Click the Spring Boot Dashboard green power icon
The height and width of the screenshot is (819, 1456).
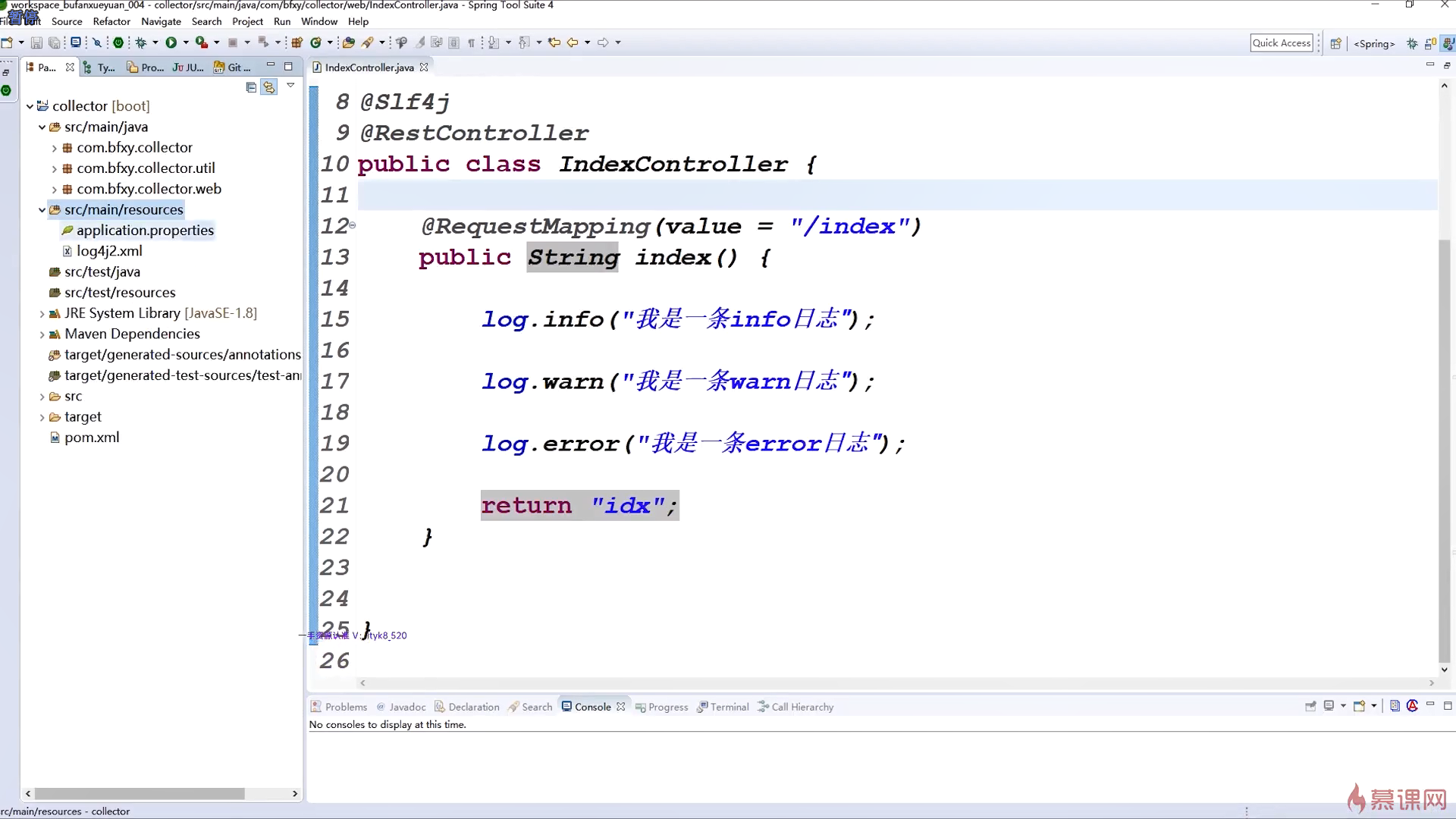click(118, 42)
